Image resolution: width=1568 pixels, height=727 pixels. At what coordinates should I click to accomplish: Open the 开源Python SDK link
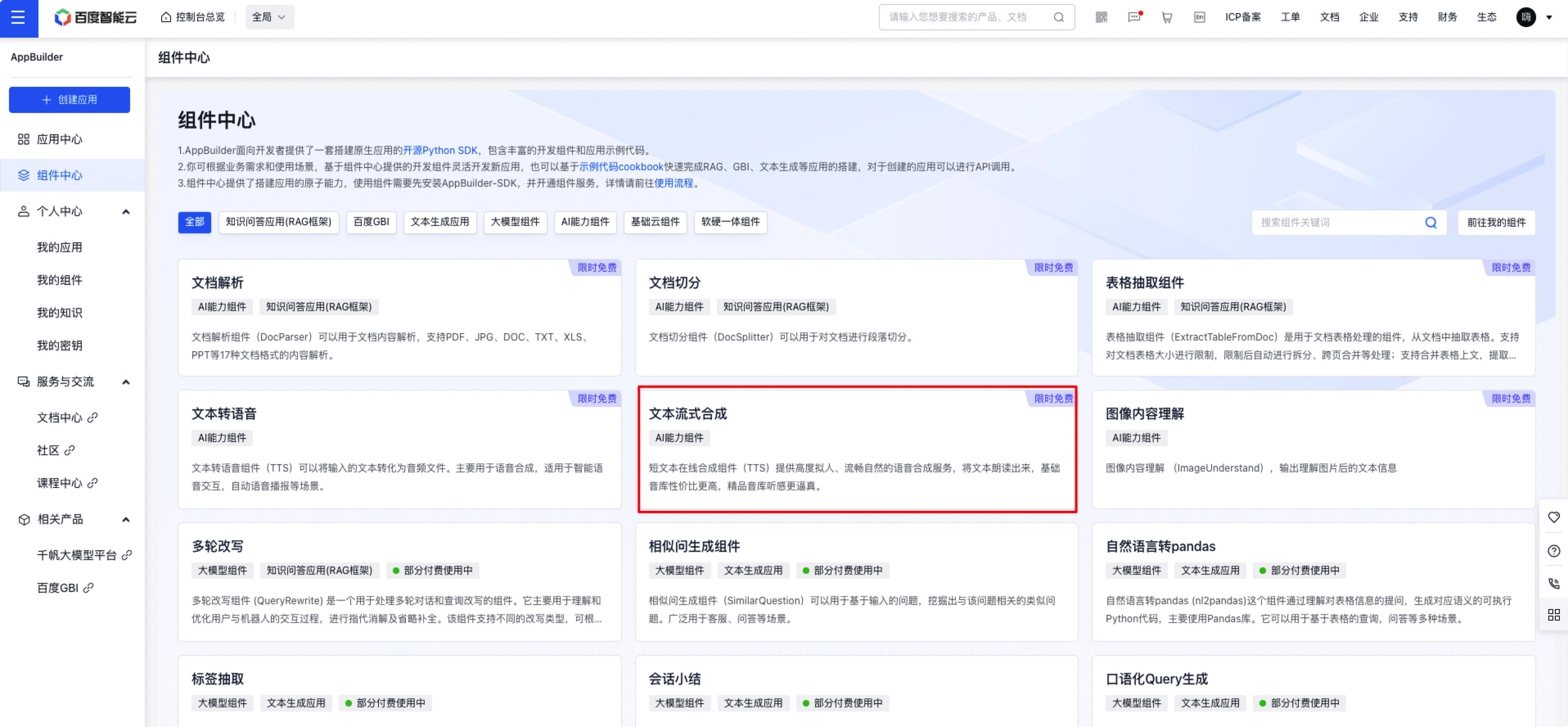[440, 150]
